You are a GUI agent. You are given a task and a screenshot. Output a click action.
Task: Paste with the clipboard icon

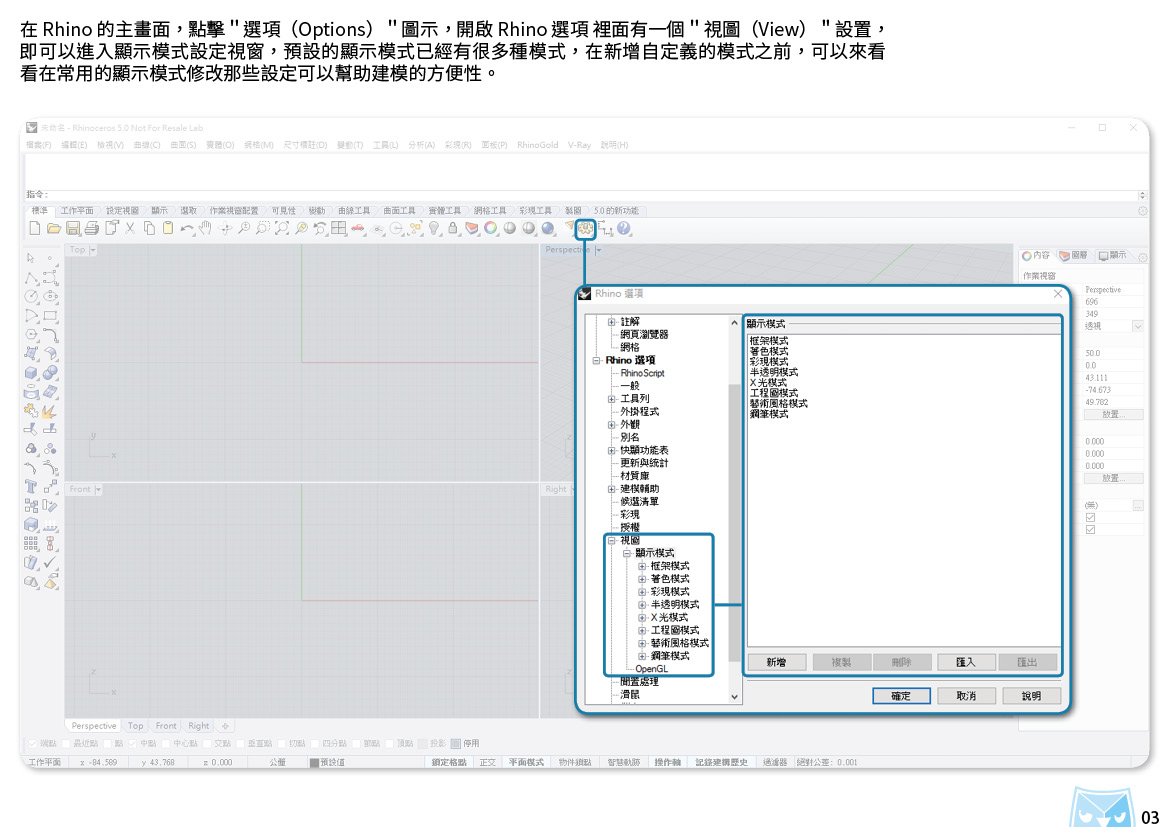point(168,228)
